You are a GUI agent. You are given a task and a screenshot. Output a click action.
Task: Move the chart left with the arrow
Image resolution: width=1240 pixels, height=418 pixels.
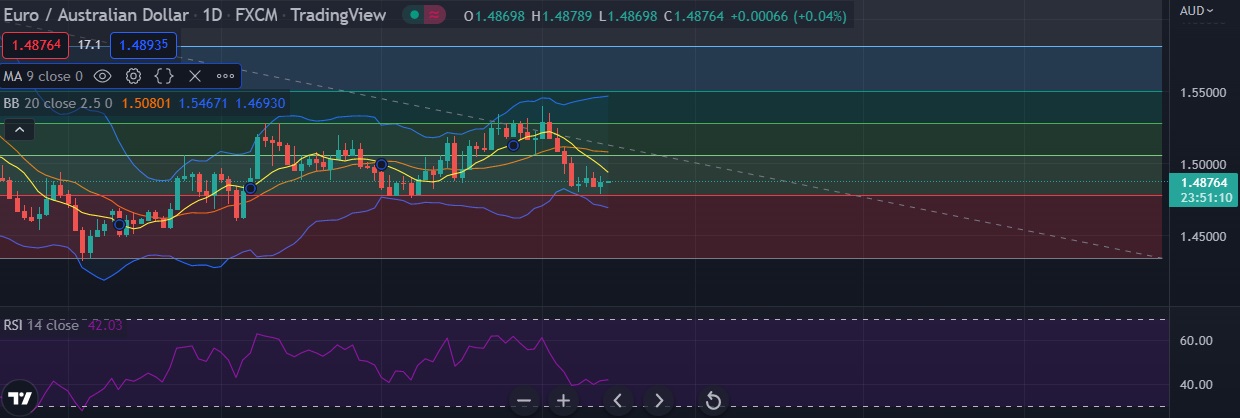[618, 401]
